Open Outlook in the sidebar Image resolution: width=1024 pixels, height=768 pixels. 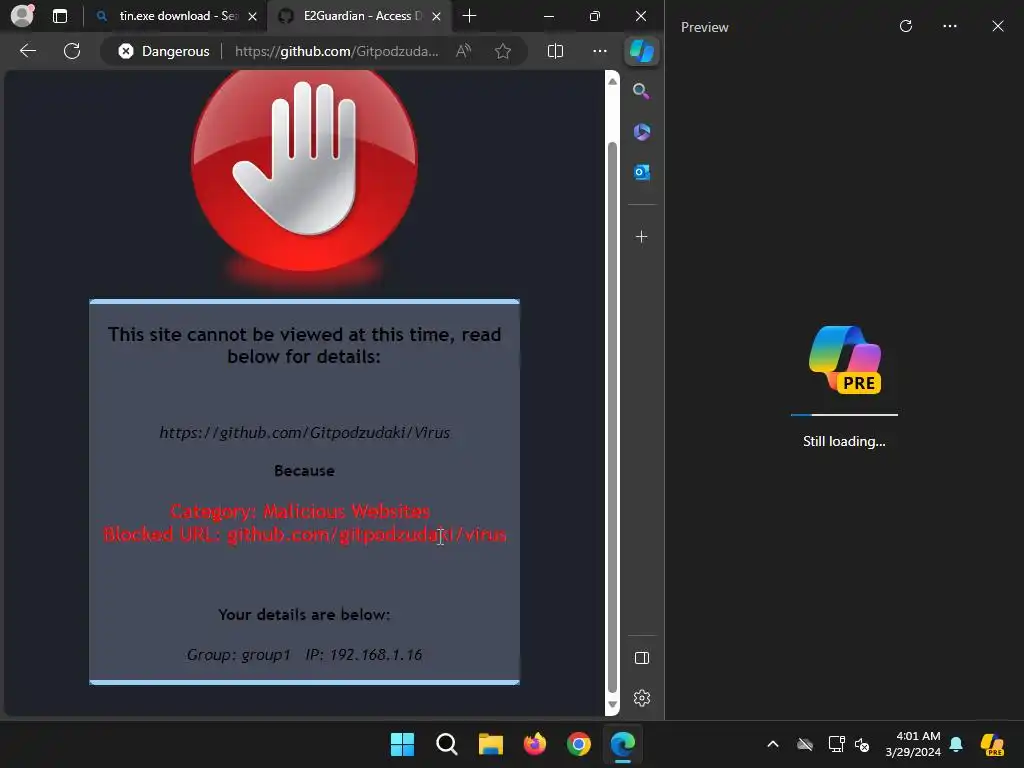coord(641,172)
